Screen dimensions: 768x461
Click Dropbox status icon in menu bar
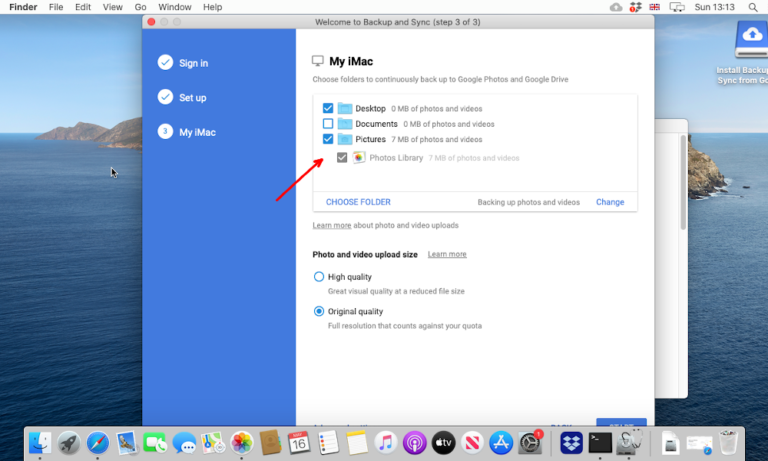tap(635, 7)
